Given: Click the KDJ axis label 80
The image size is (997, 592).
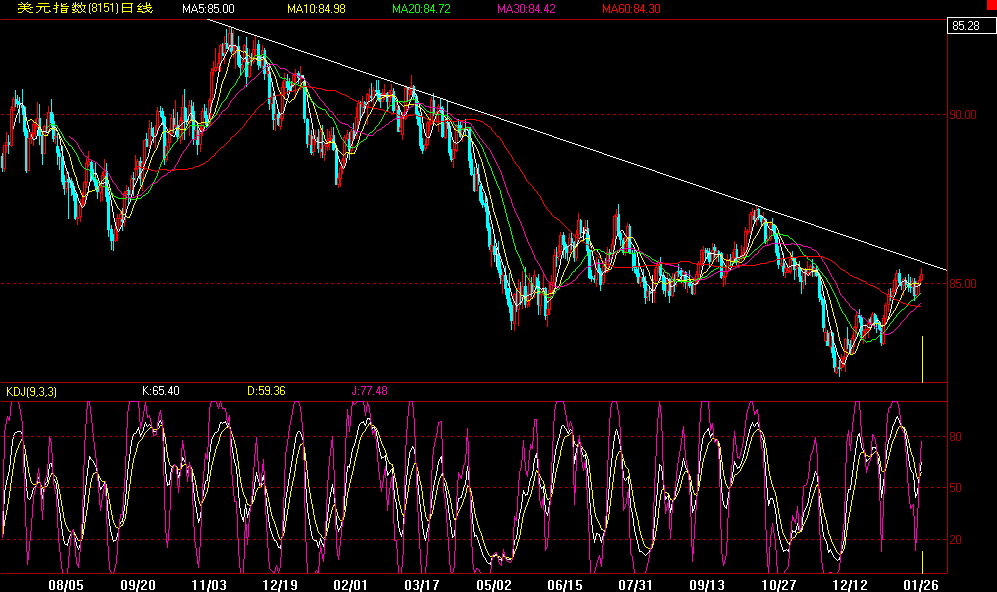Looking at the screenshot, I should tap(955, 437).
